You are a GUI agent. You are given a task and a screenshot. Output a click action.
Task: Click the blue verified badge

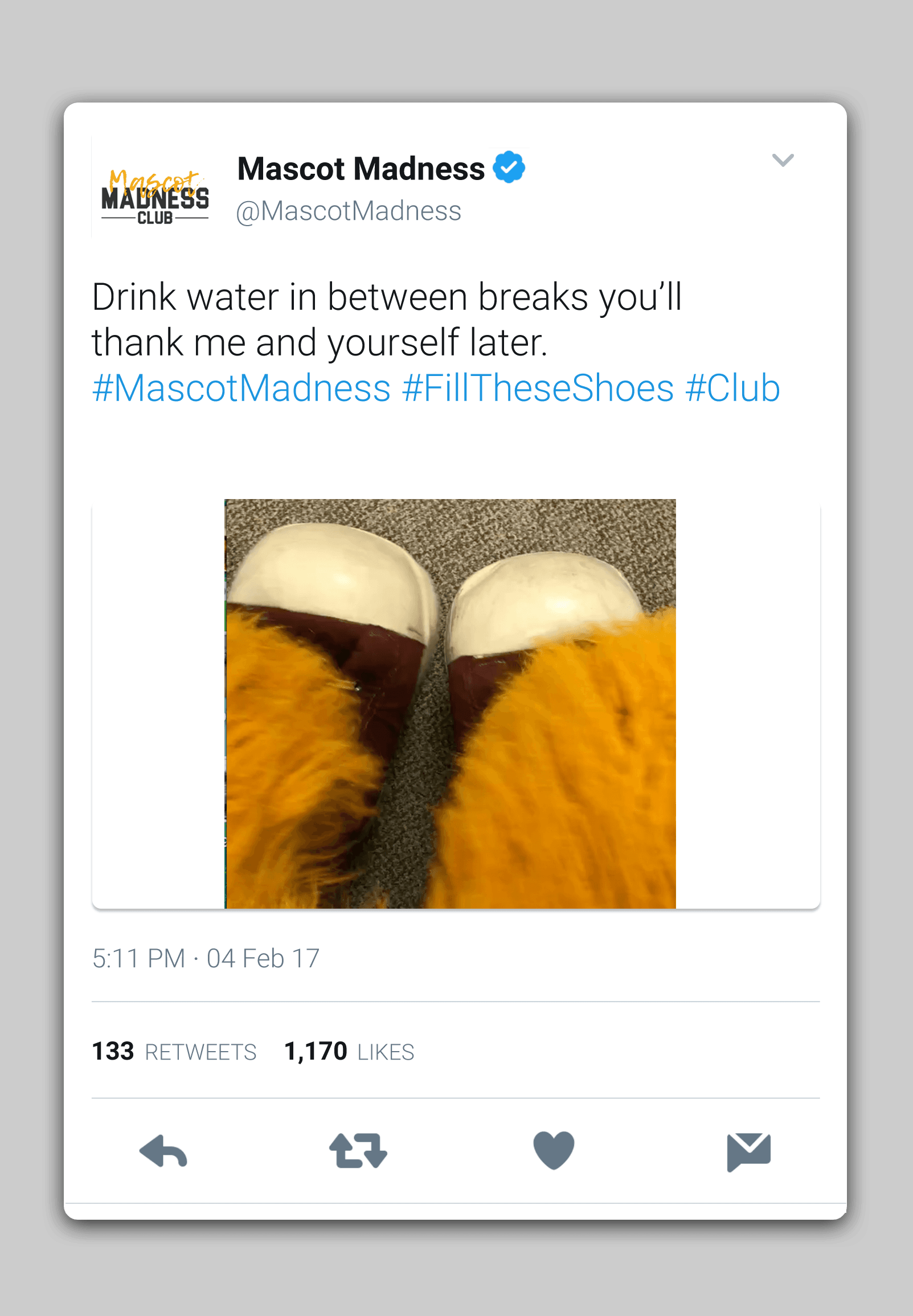coord(509,167)
